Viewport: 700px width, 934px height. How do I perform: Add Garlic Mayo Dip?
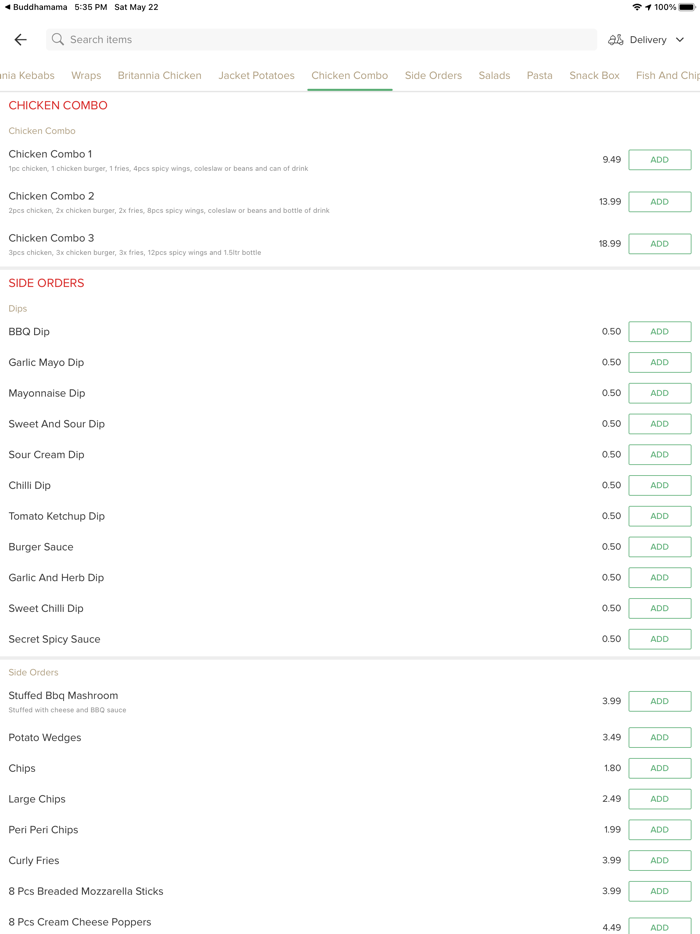pos(659,363)
